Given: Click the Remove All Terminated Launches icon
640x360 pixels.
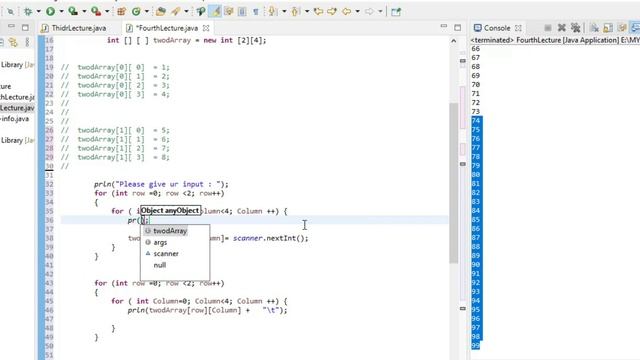Looking at the screenshot, I should (576, 28).
